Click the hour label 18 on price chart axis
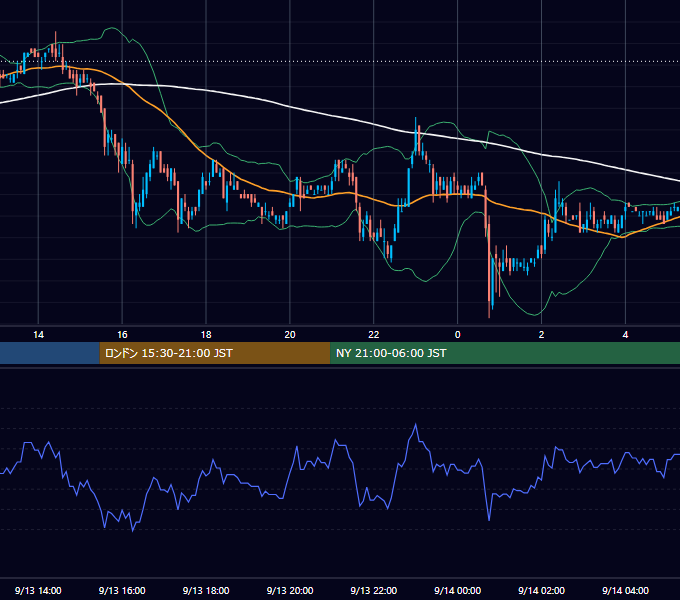The width and height of the screenshot is (680, 600). 206,335
